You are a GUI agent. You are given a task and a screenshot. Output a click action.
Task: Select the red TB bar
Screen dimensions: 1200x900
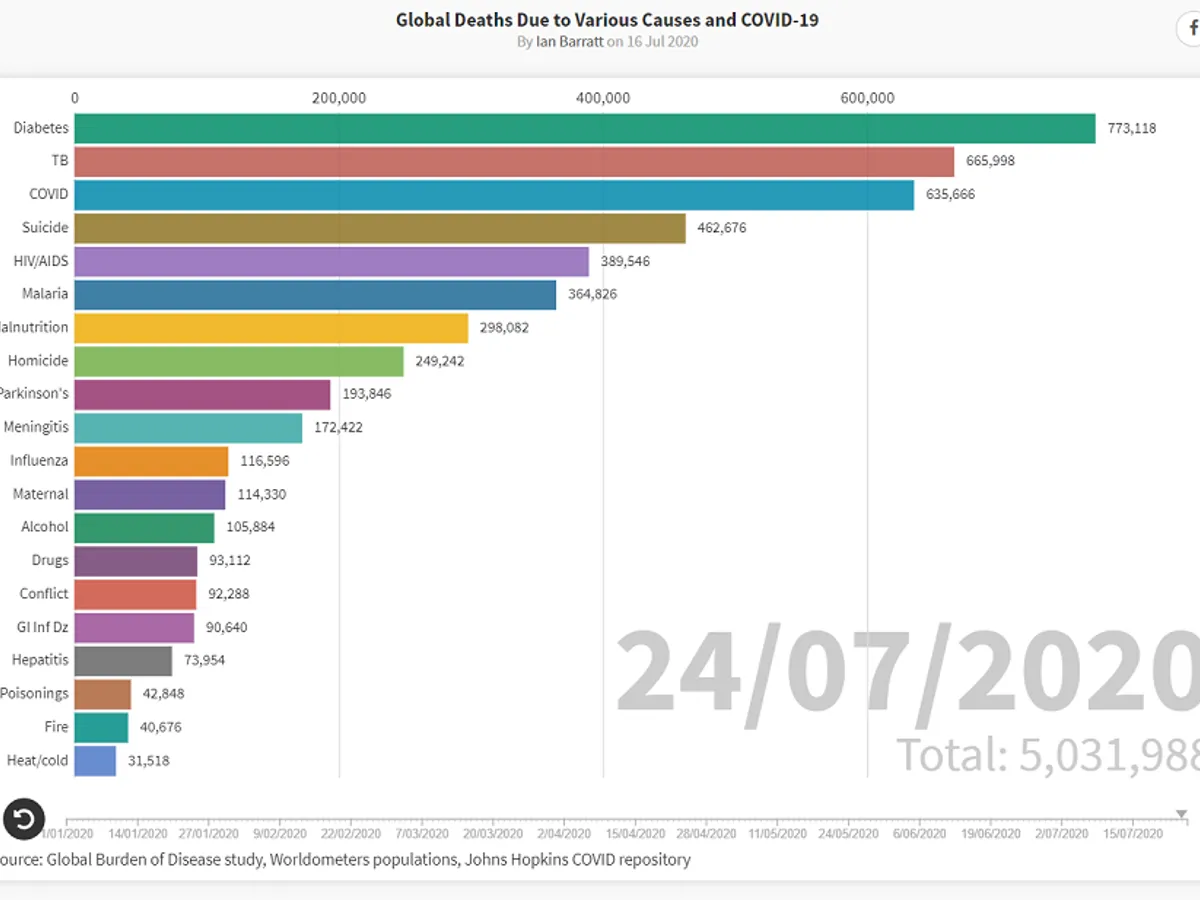[x=514, y=161]
